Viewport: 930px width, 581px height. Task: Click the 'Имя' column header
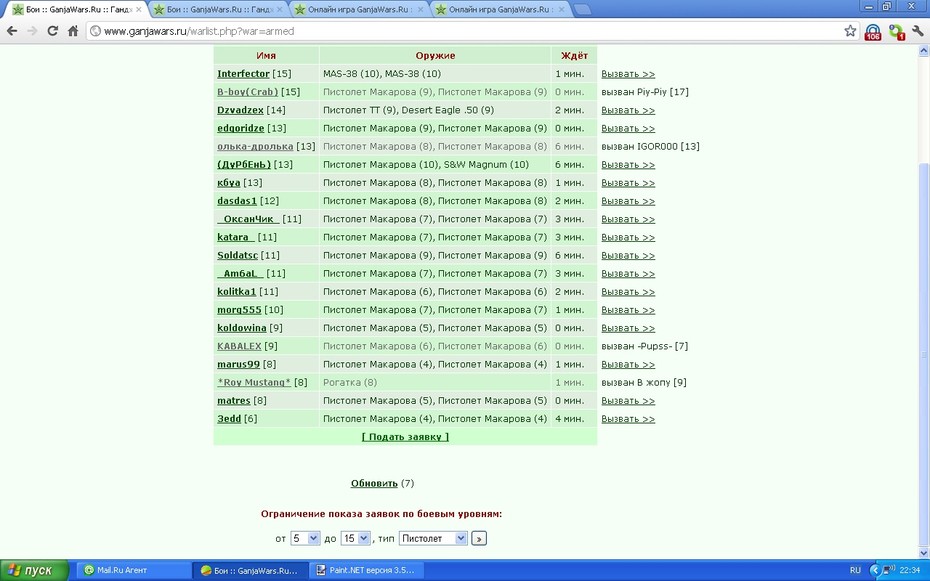coord(266,56)
